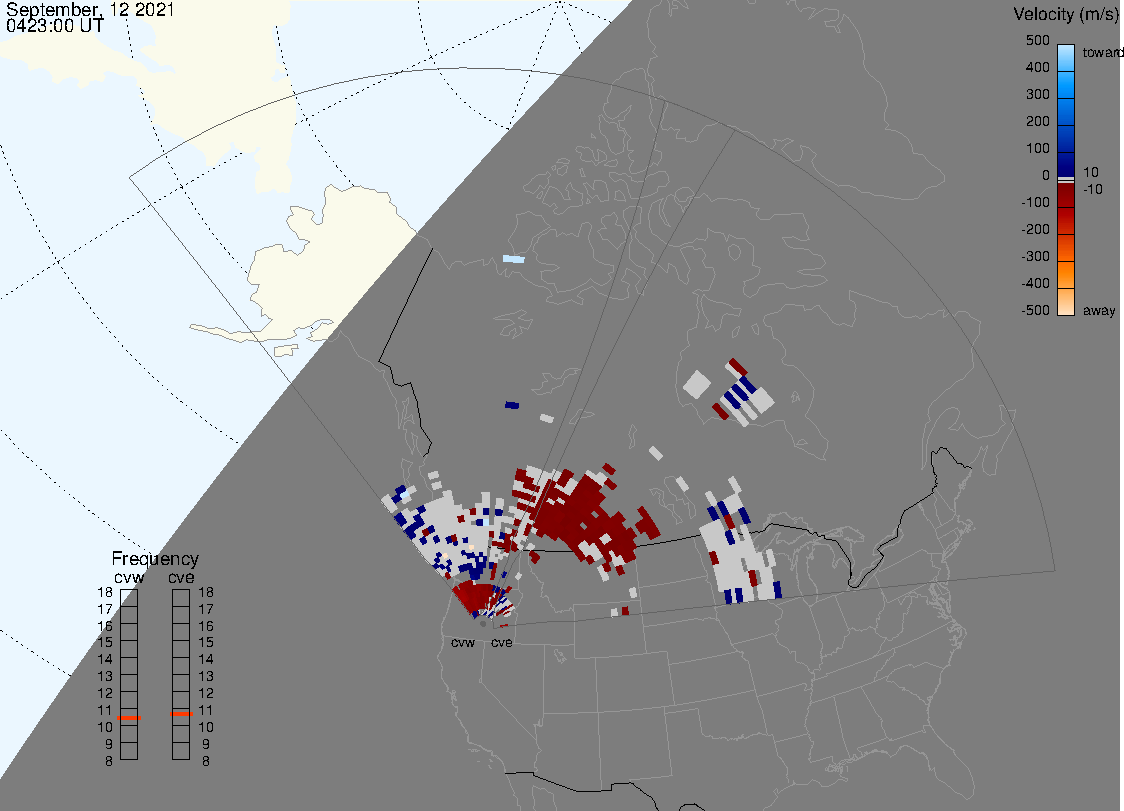Image resolution: width=1124 pixels, height=811 pixels.
Task: Click the cvw frequency column label
Action: [129, 577]
